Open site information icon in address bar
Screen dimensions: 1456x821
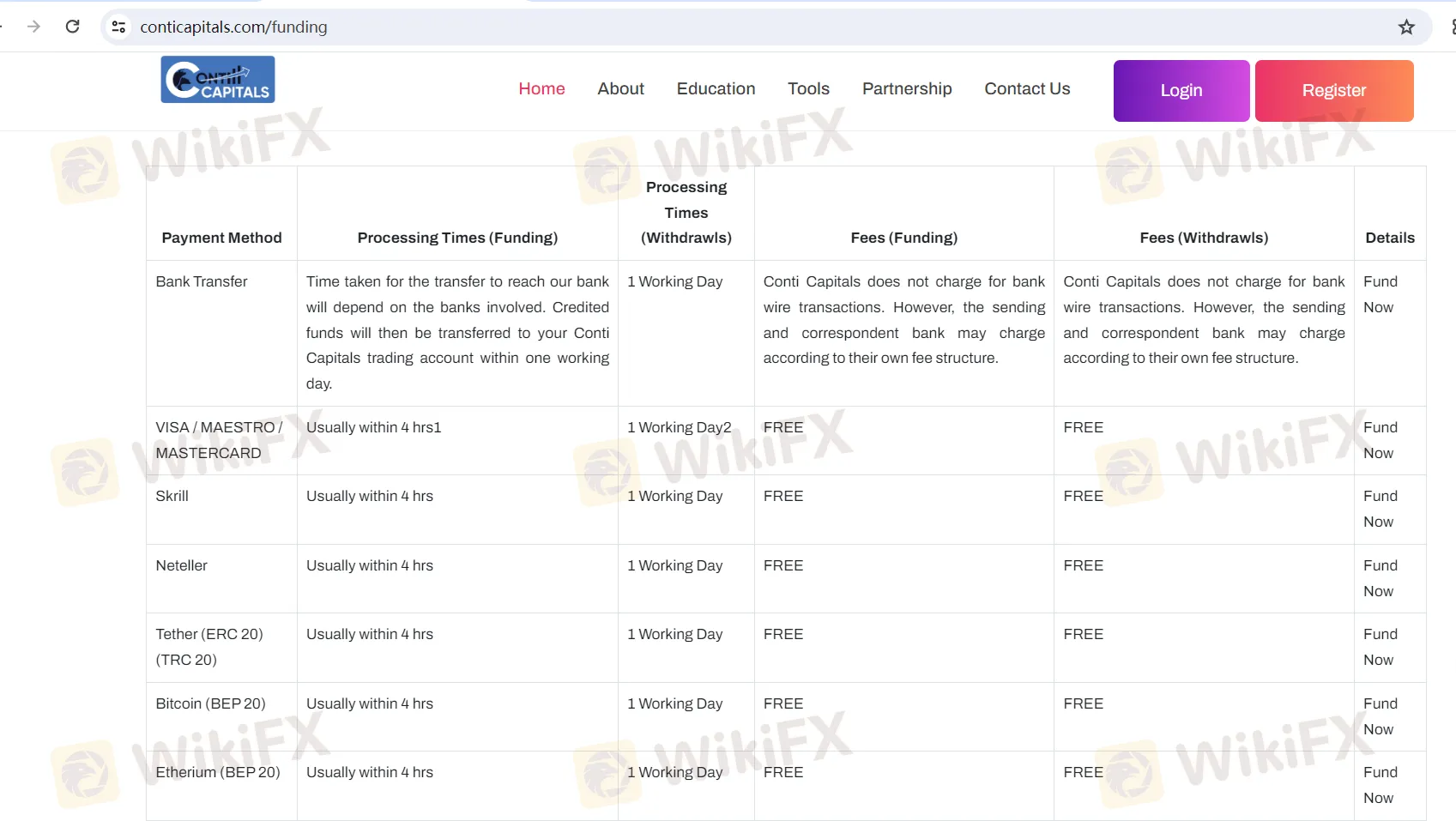119,27
